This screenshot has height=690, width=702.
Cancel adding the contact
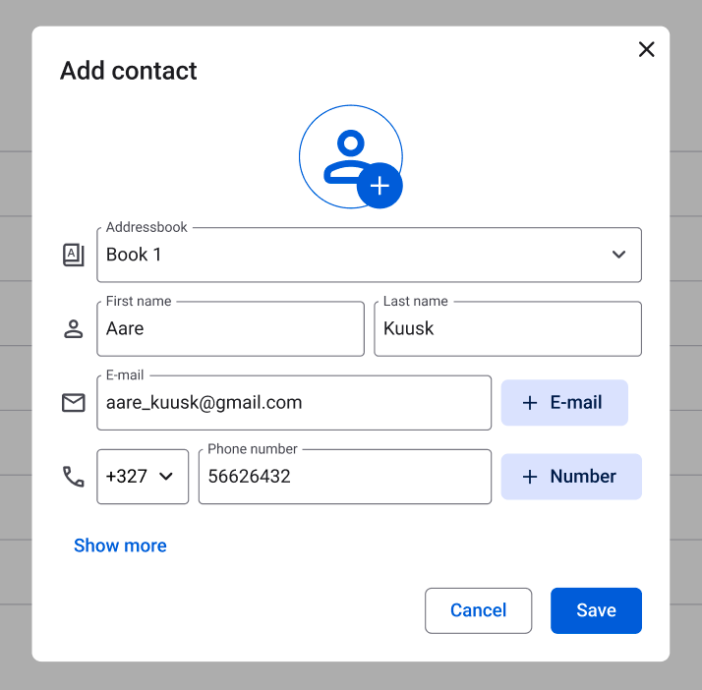[x=478, y=611]
